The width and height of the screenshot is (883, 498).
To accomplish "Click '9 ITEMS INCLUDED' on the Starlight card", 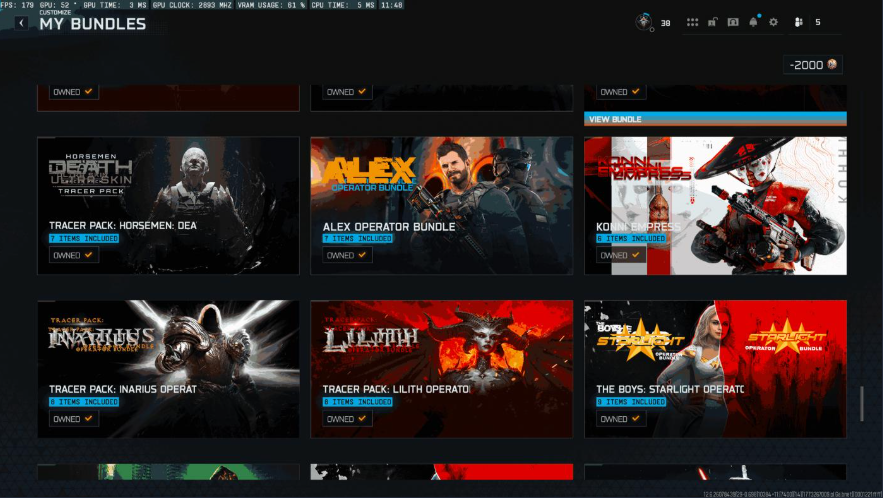I will tap(631, 402).
